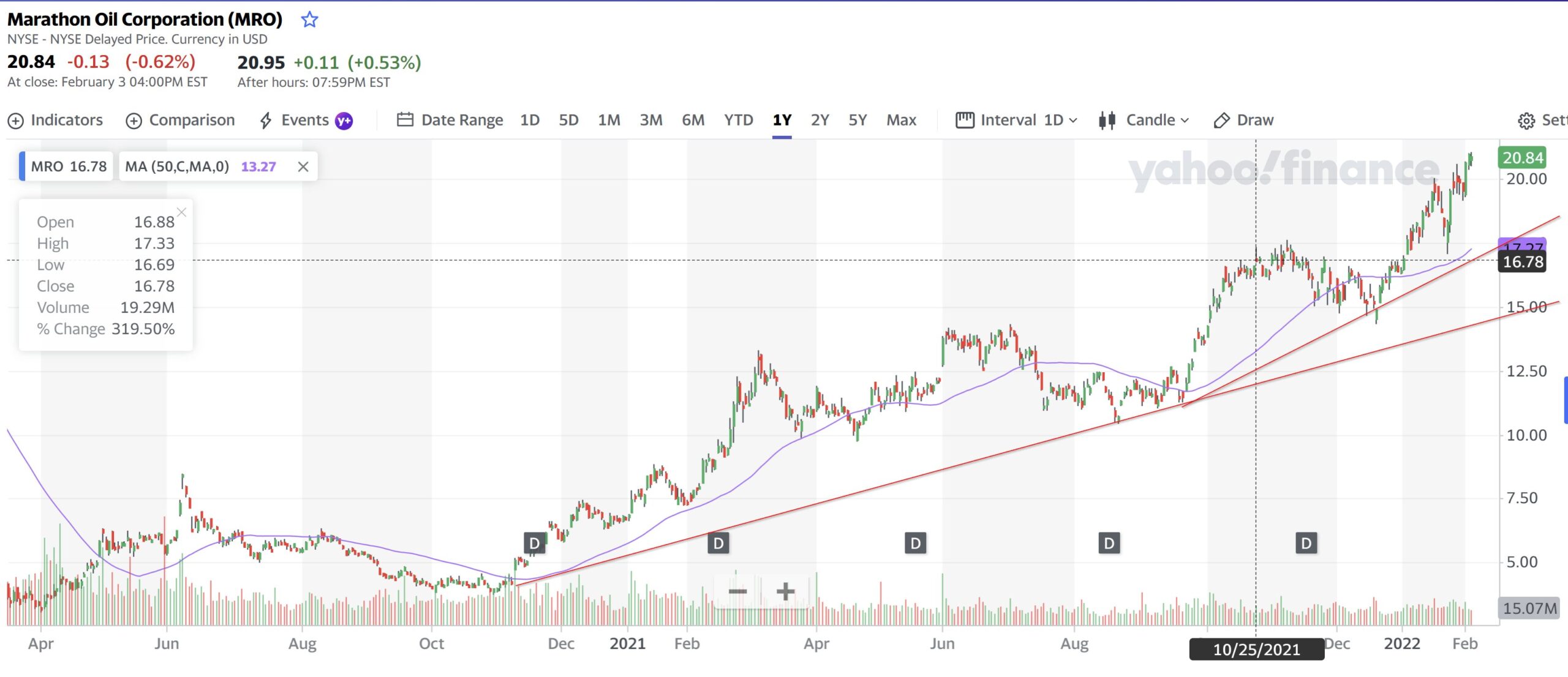Click the Indicators button label
This screenshot has height=677, width=1568.
click(x=67, y=120)
